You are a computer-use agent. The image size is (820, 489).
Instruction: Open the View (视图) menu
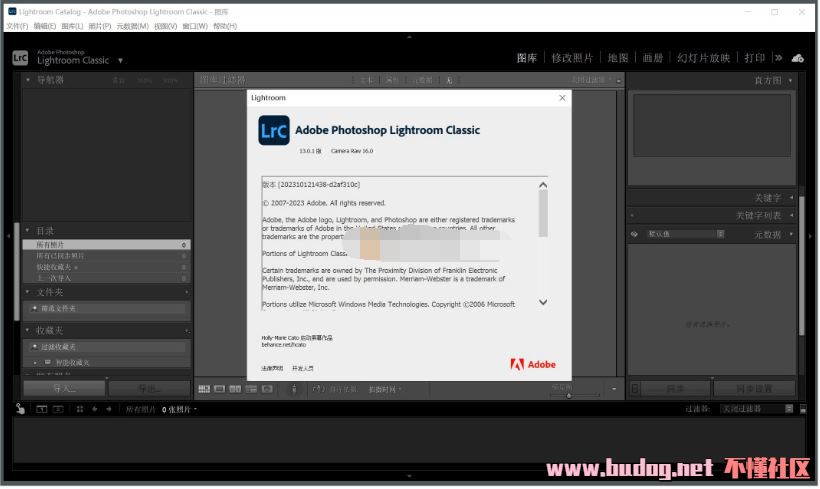[x=166, y=26]
